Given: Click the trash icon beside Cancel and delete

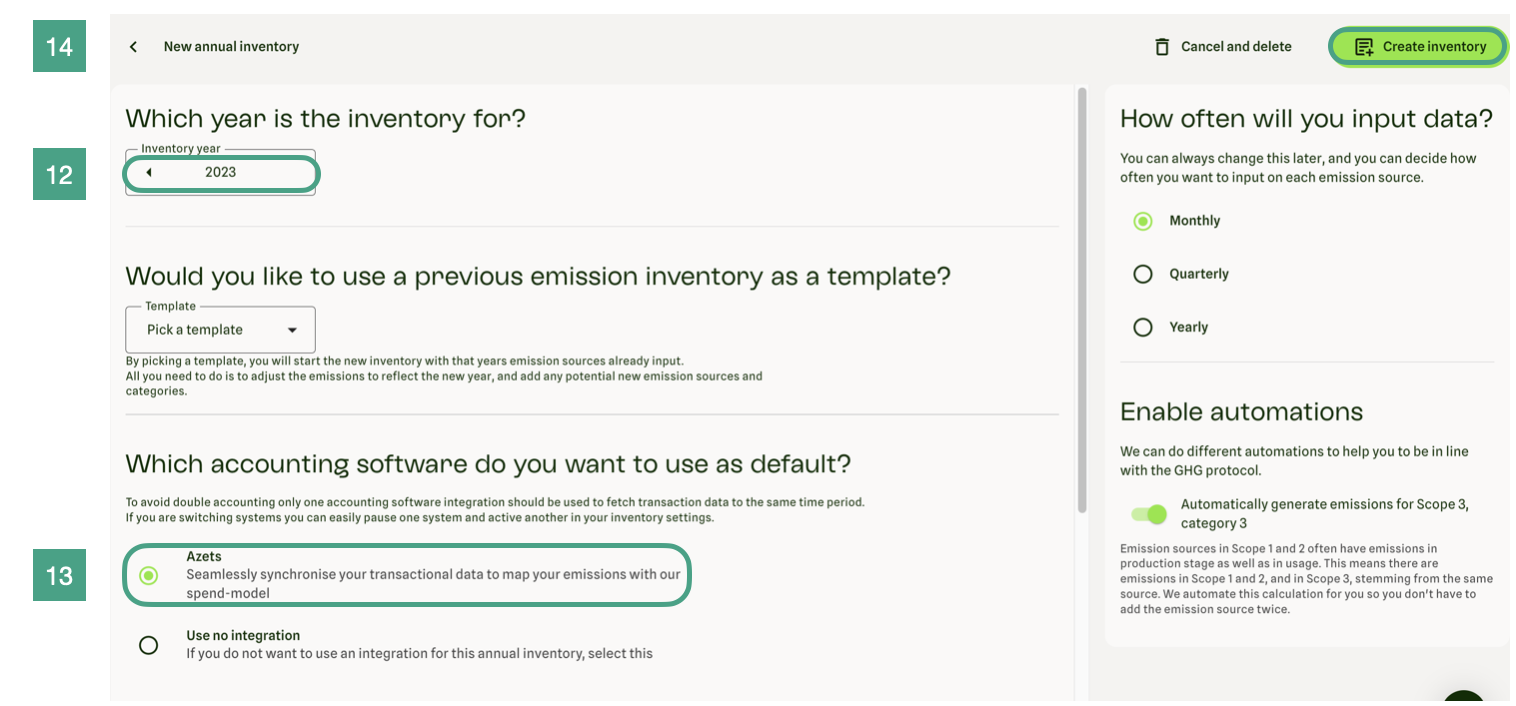Looking at the screenshot, I should (1161, 47).
